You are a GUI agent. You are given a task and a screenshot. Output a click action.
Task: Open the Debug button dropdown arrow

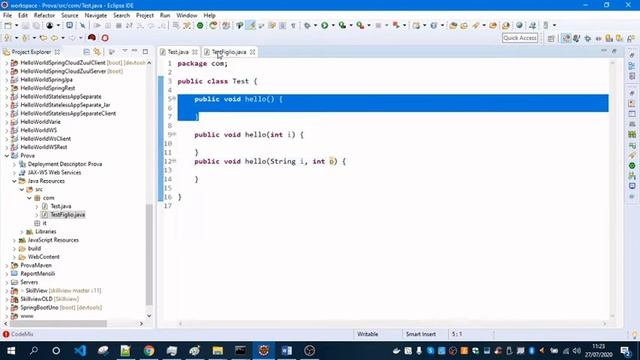(316, 25)
